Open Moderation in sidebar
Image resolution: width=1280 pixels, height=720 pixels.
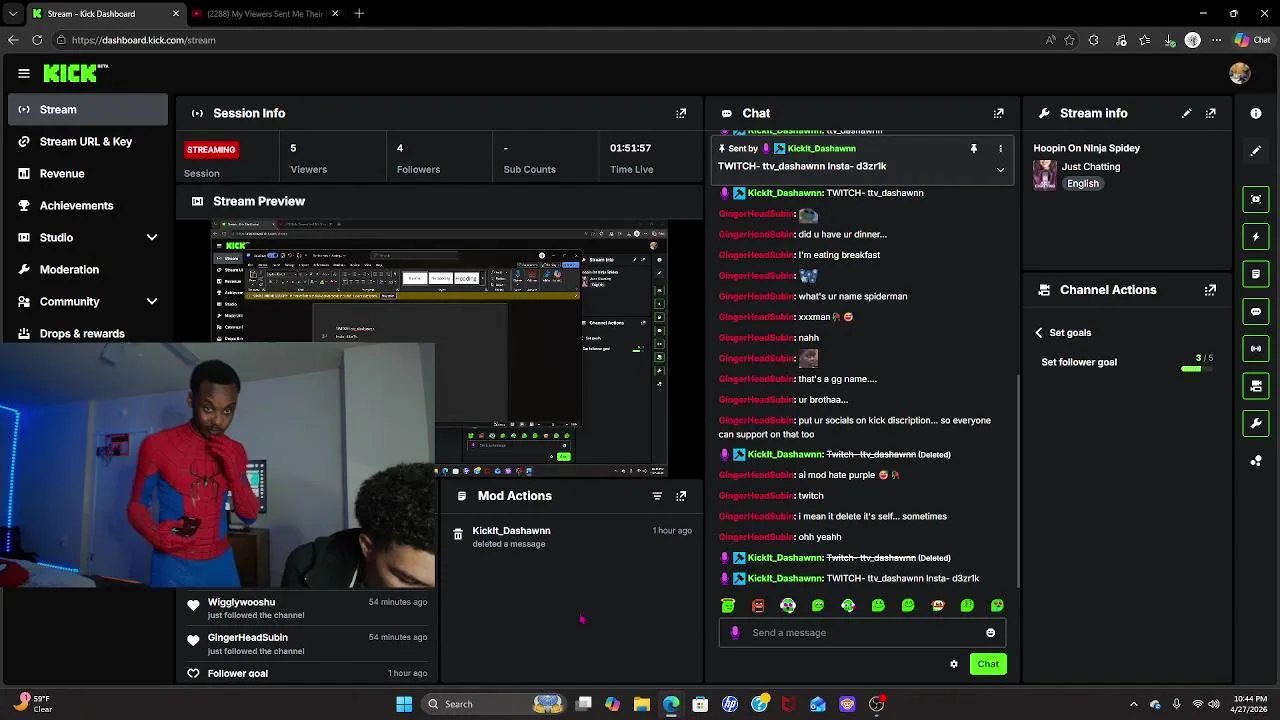88,270
